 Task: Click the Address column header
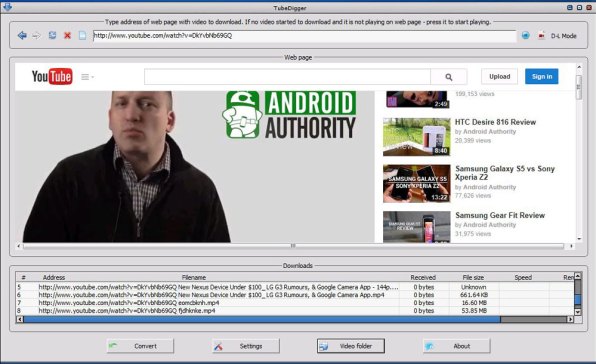(x=54, y=277)
